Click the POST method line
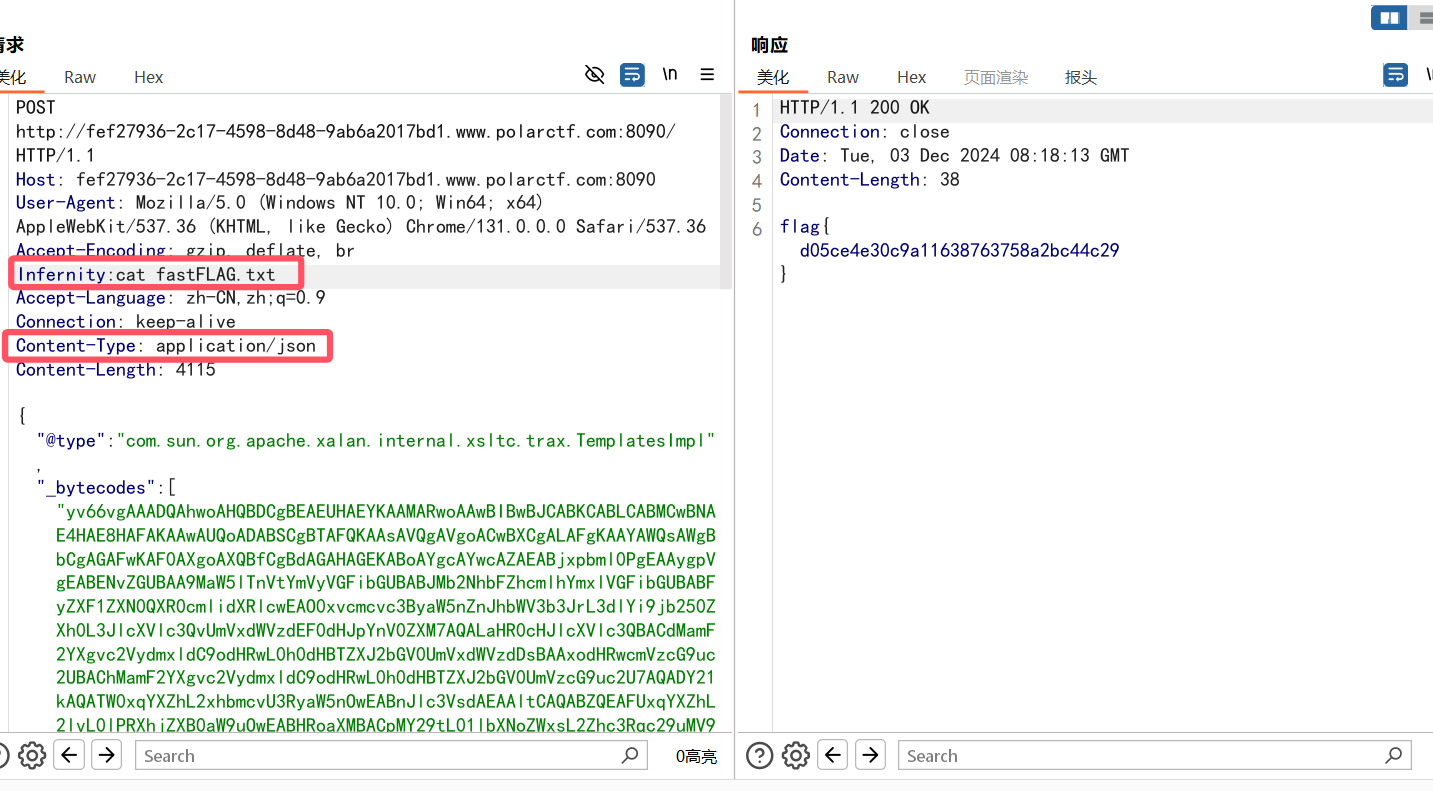This screenshot has width=1433, height=791. click(36, 108)
